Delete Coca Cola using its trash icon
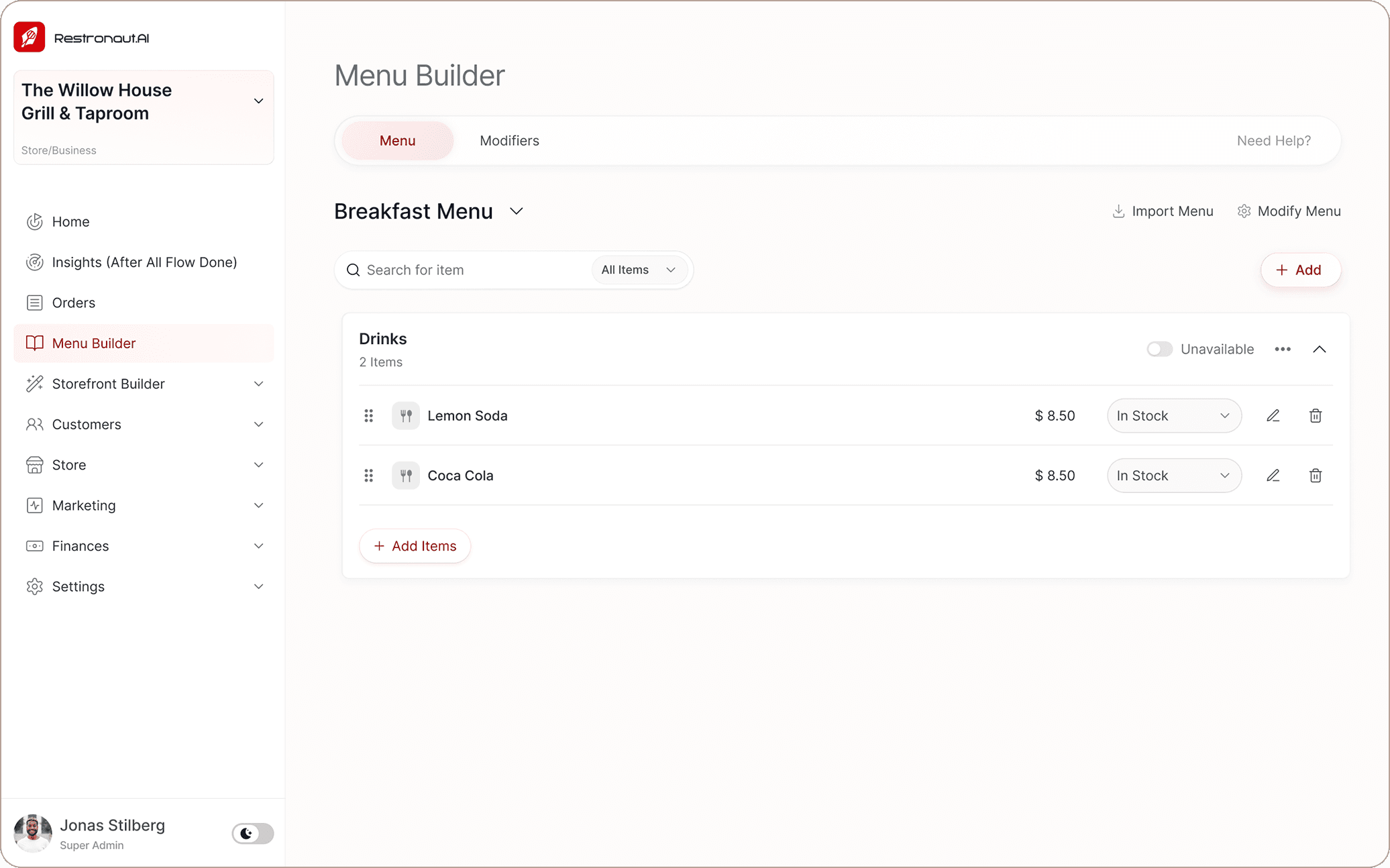This screenshot has width=1390, height=868. point(1315,476)
